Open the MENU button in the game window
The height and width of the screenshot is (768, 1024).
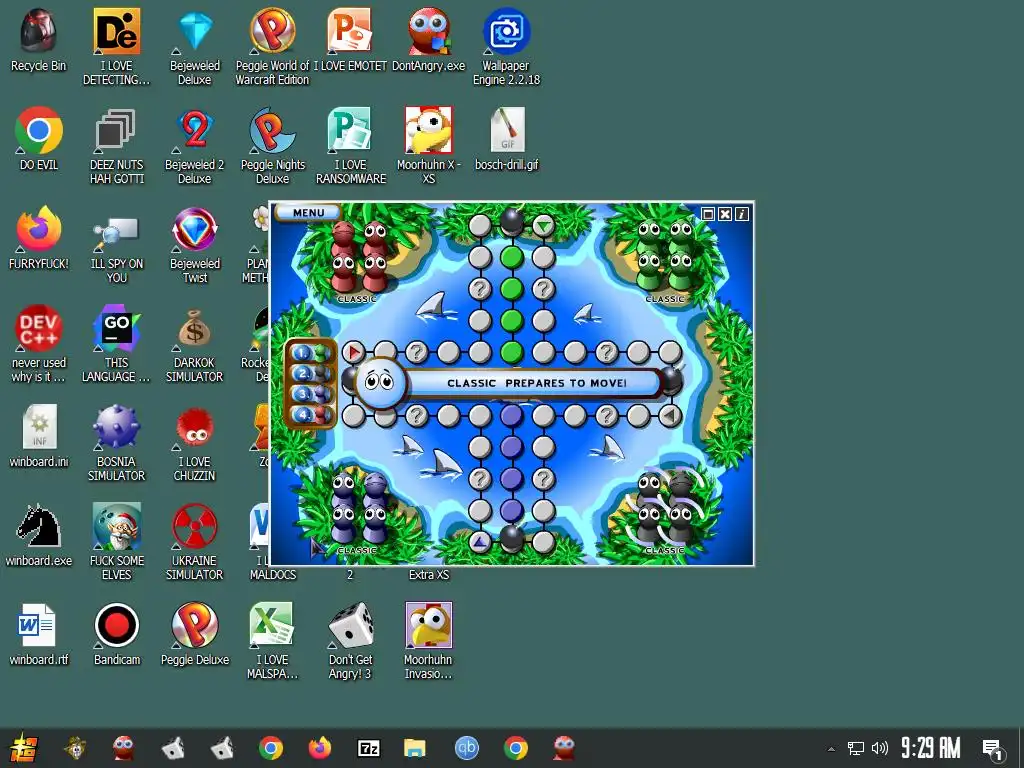pos(308,212)
